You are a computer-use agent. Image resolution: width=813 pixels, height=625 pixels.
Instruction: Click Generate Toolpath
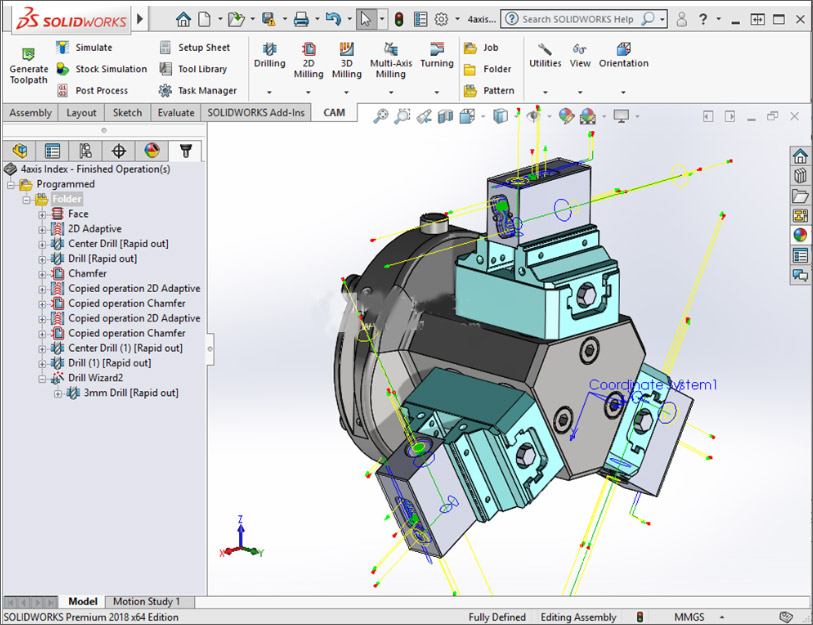pos(28,62)
